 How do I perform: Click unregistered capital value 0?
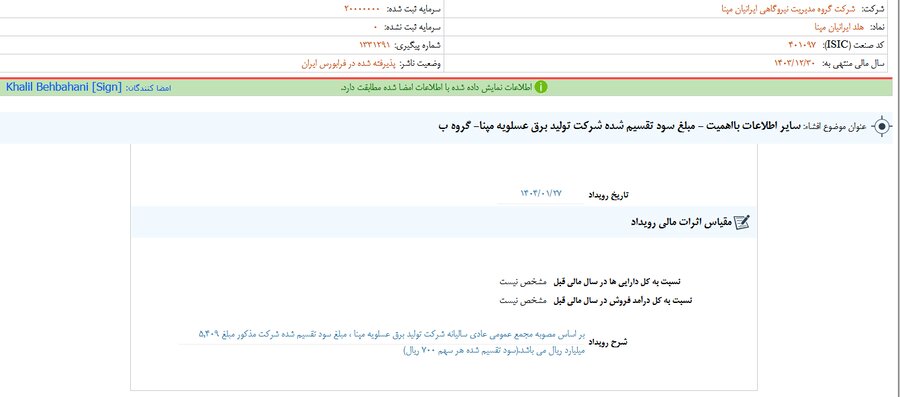(375, 27)
